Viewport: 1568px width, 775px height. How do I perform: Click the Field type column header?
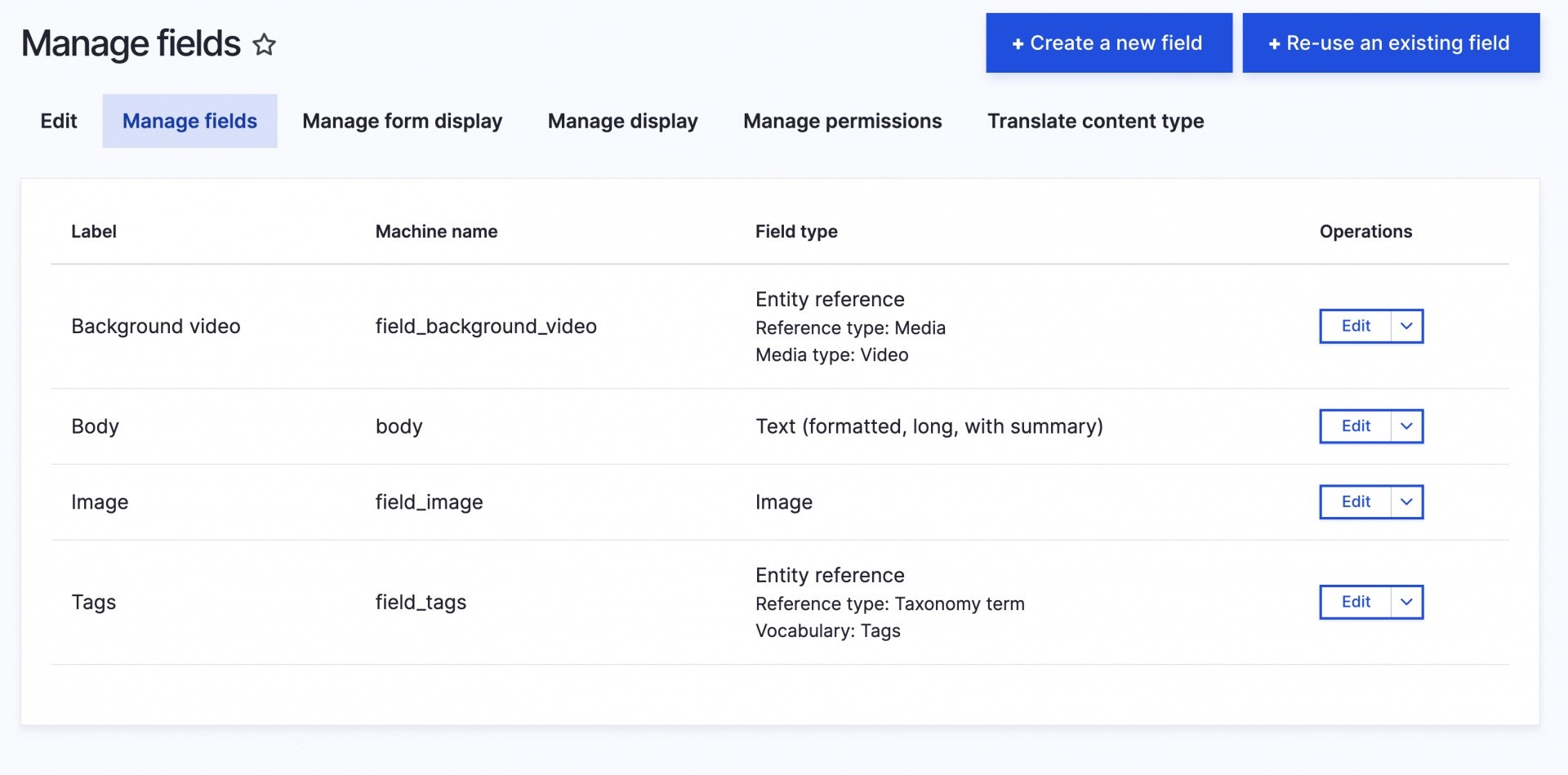coord(796,232)
